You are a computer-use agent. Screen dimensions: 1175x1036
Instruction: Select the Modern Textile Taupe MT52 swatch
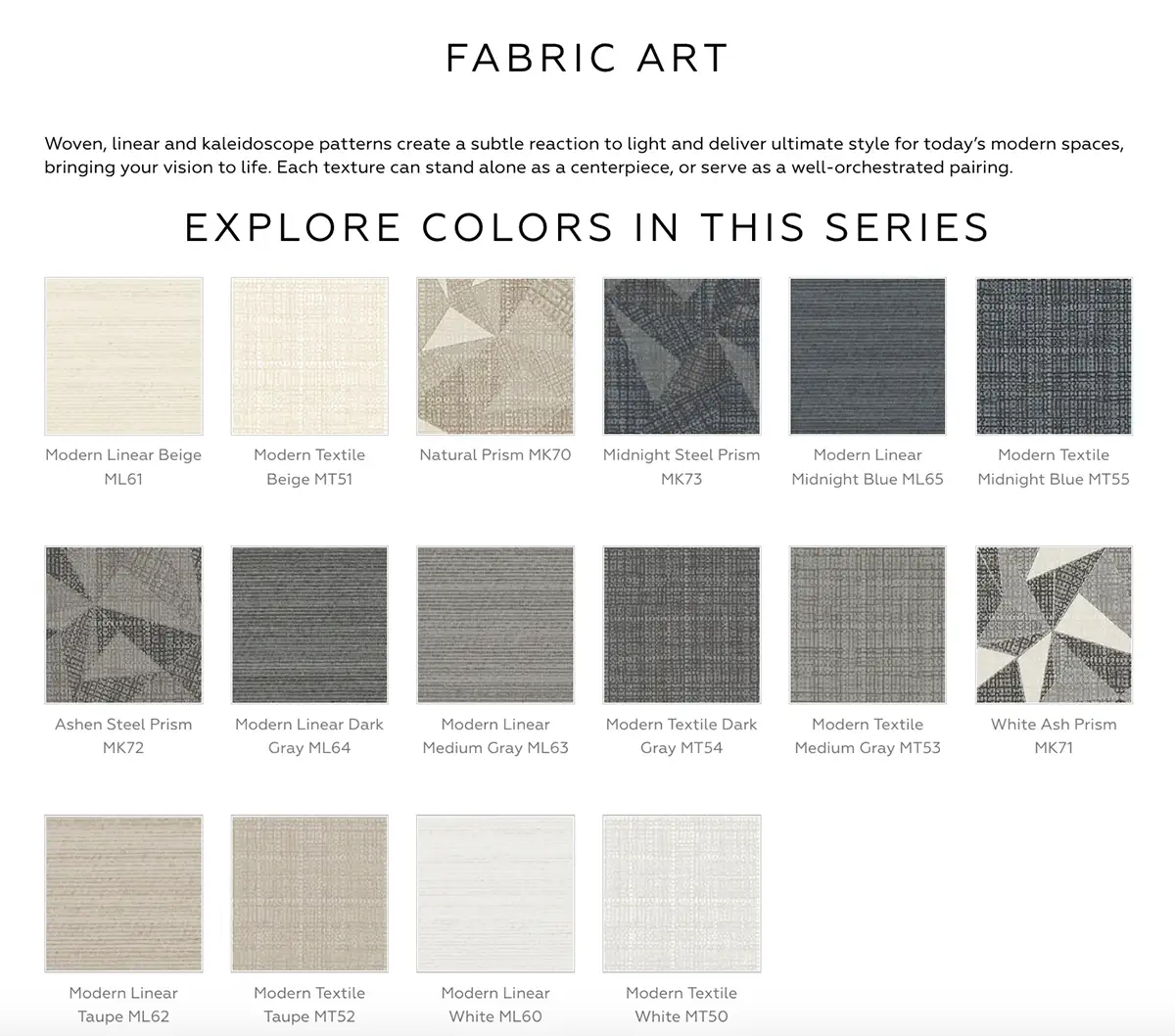309,894
